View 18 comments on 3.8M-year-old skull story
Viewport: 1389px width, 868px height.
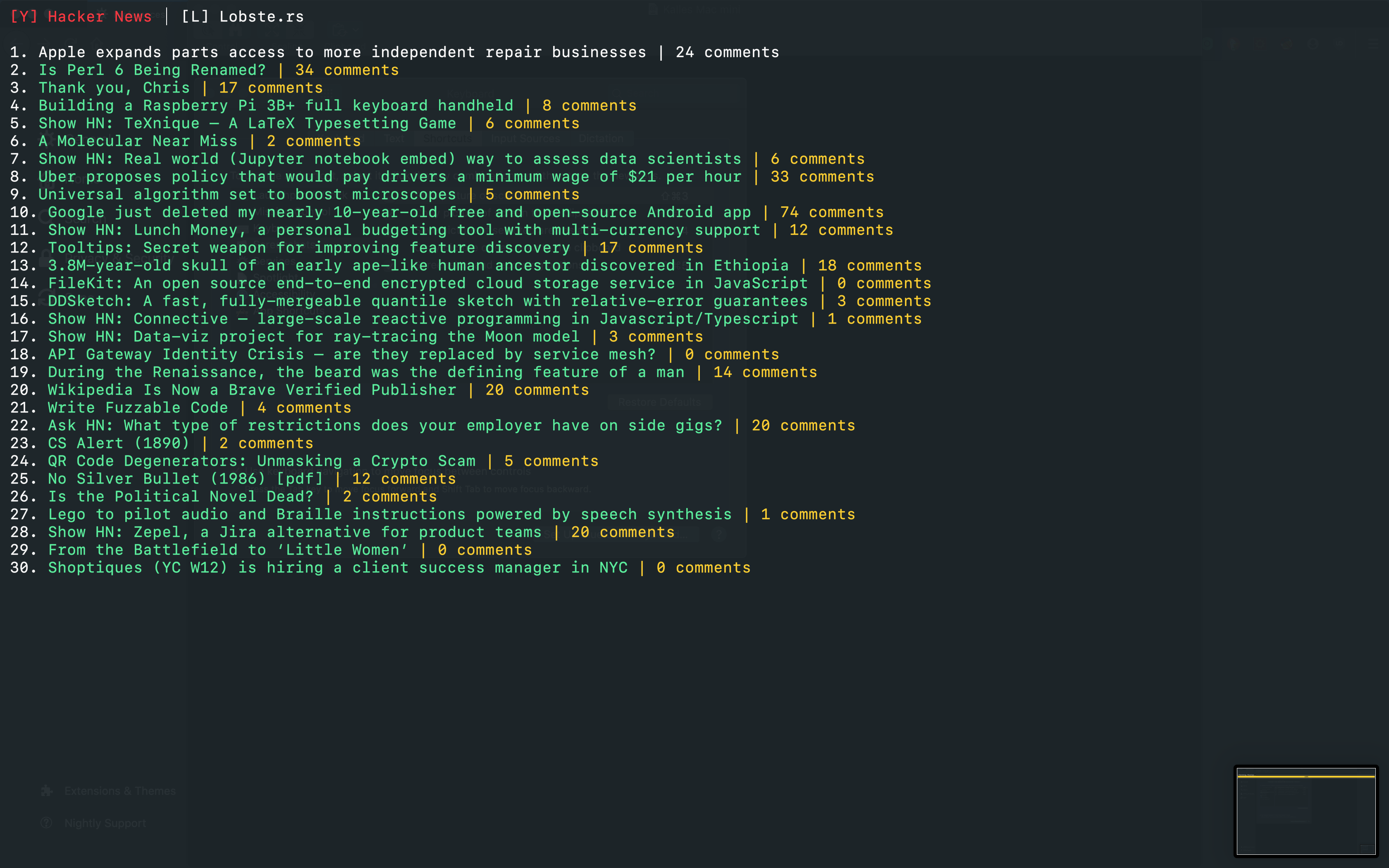pos(869,266)
